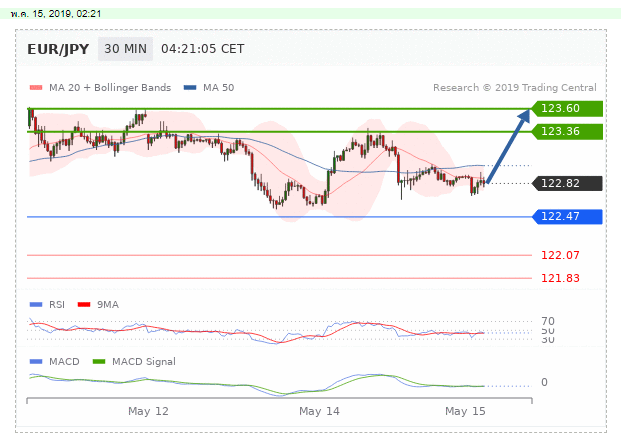
Task: Click the 123.36 green resistance price tag
Action: point(567,131)
